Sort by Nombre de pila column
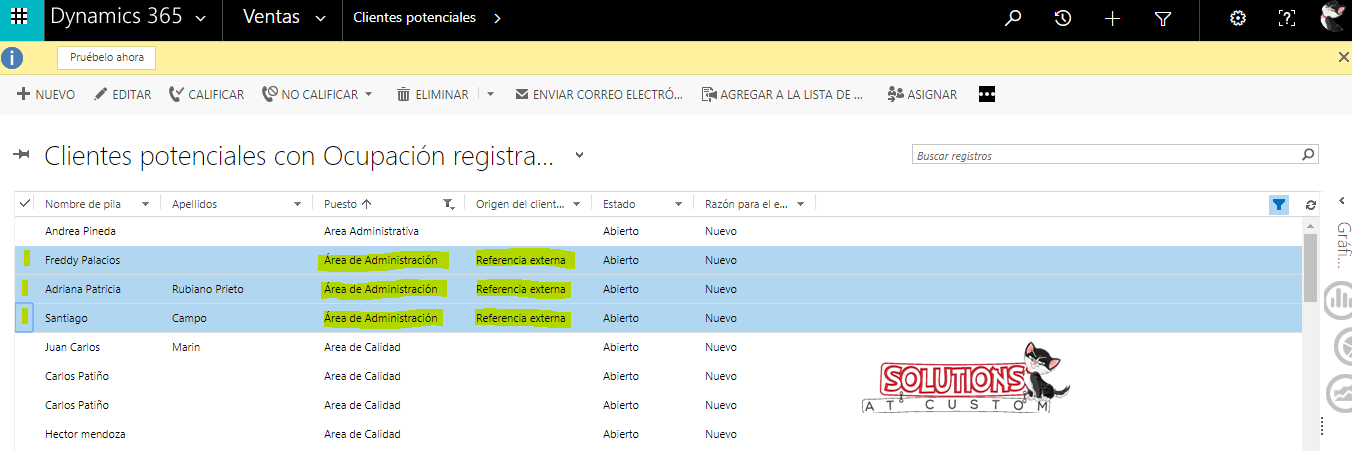Viewport: 1352px width, 451px height. 83,204
